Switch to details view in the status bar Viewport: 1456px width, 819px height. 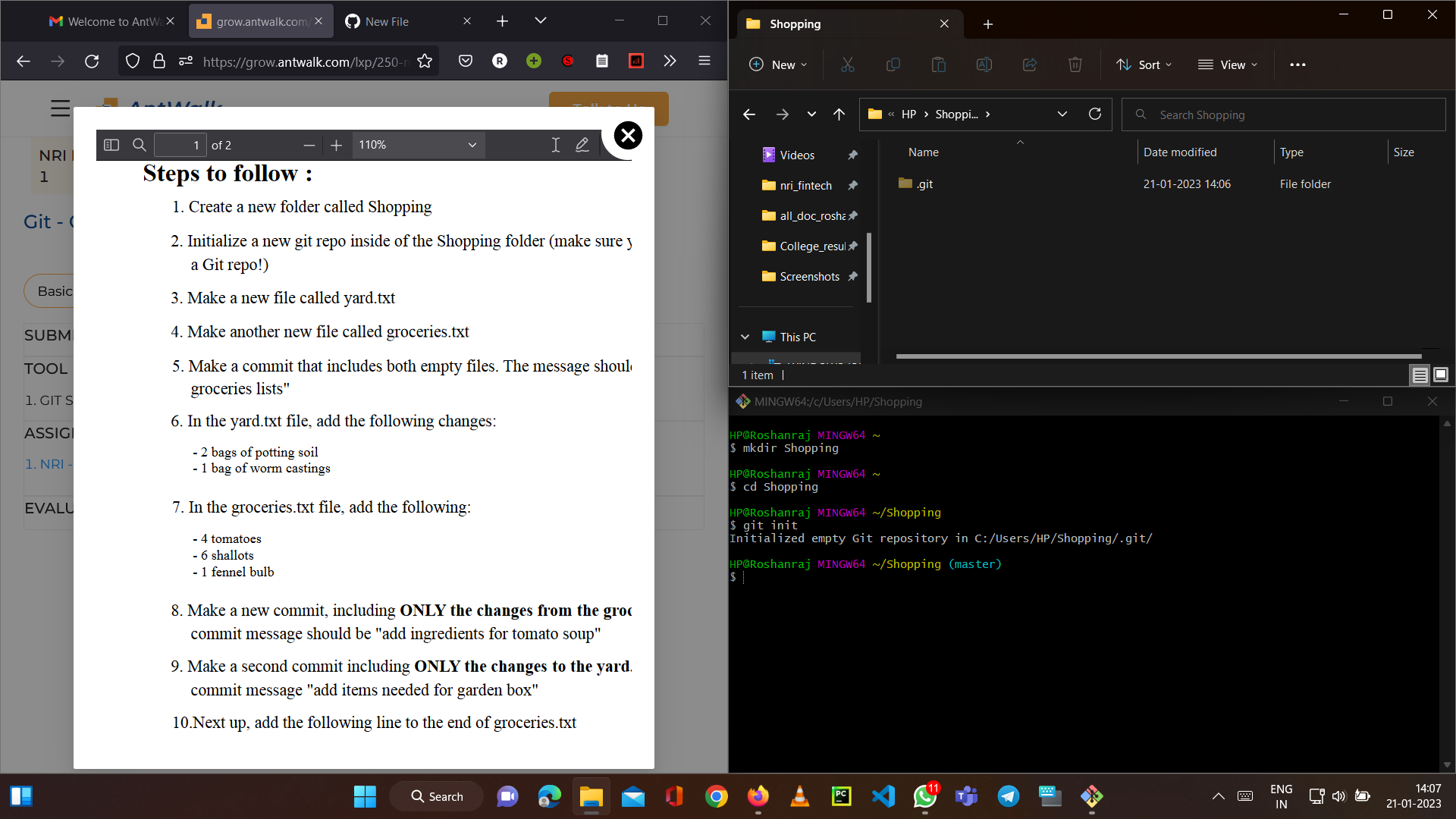pyautogui.click(x=1420, y=375)
